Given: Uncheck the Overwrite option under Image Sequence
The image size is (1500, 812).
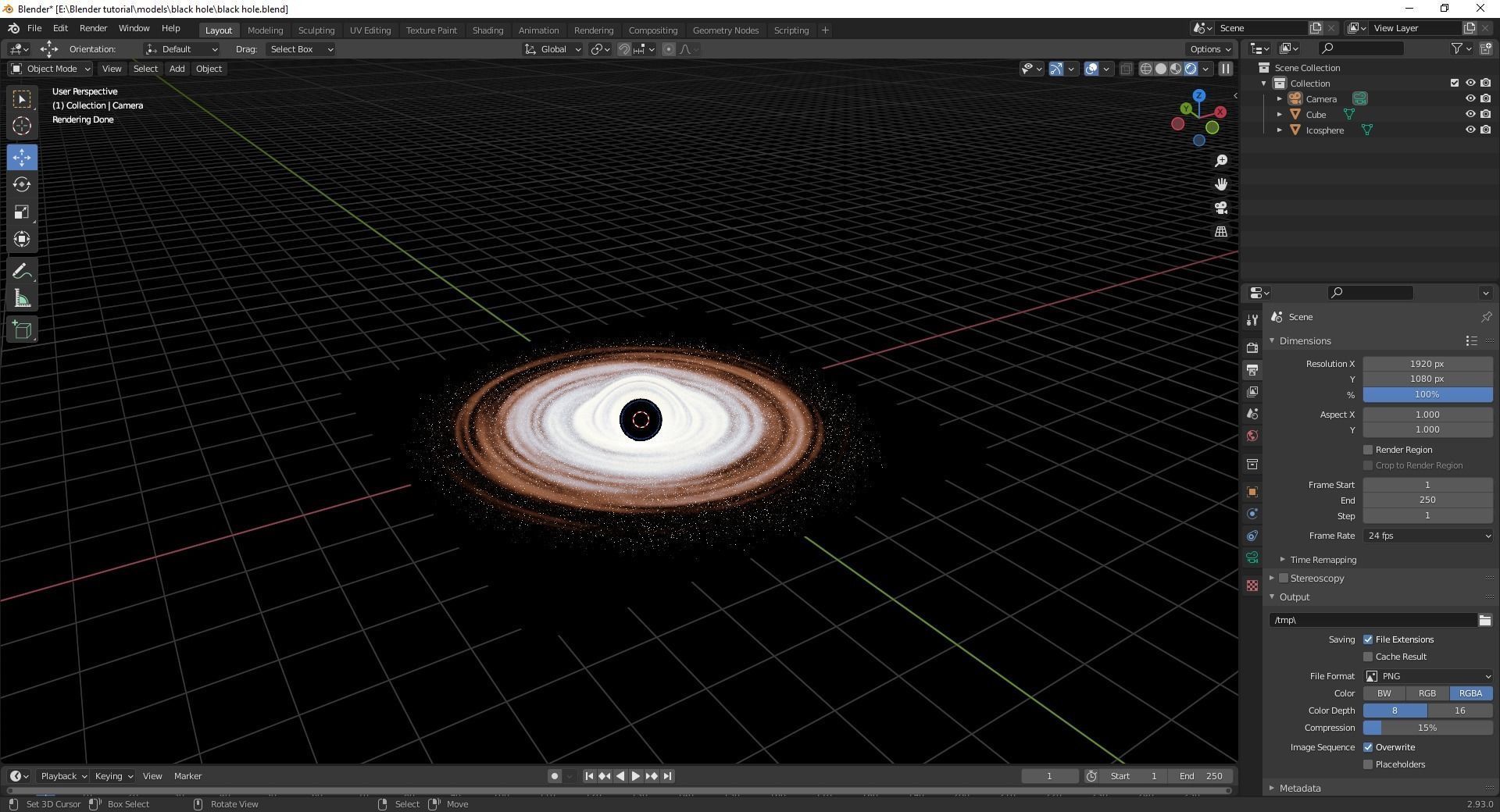Looking at the screenshot, I should tap(1368, 747).
